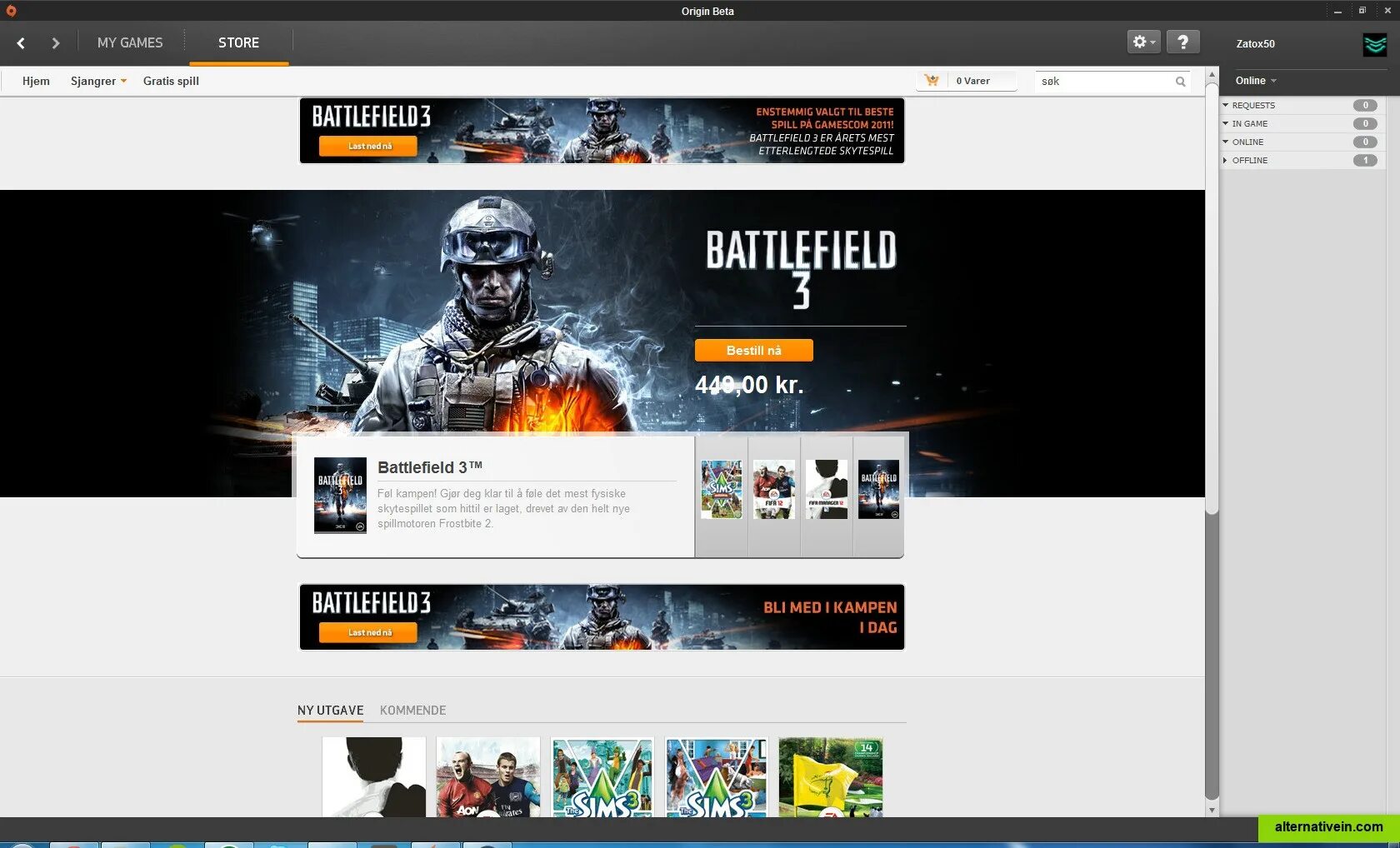1400x848 pixels.
Task: Open the help question mark button
Action: [x=1182, y=42]
